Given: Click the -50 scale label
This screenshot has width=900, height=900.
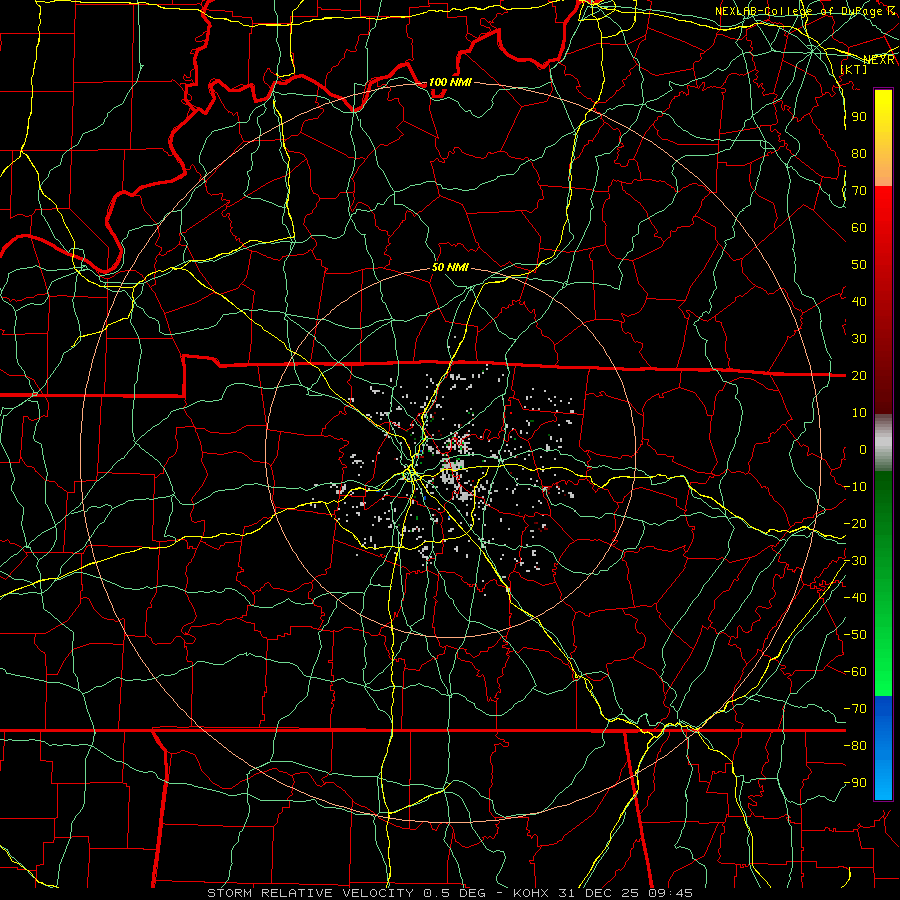Looking at the screenshot, I should [855, 634].
